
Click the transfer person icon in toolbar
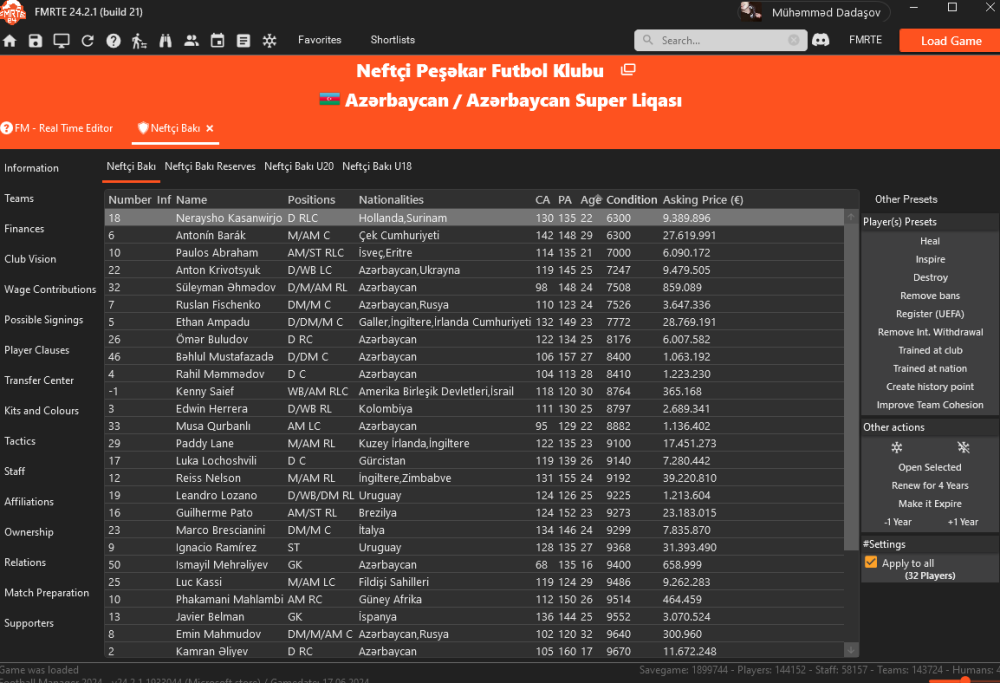[139, 41]
